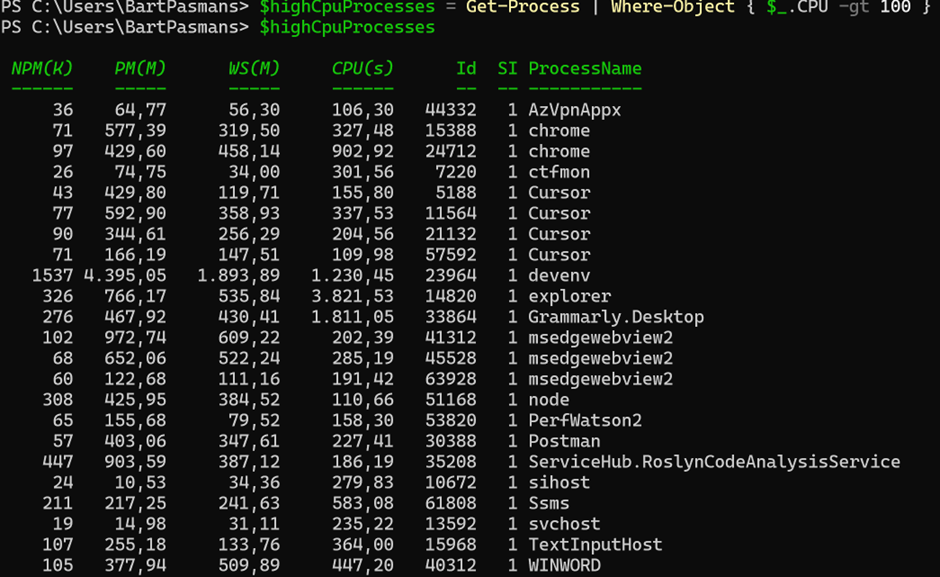Click the PM value 903,59
The image size is (940, 577).
135,462
